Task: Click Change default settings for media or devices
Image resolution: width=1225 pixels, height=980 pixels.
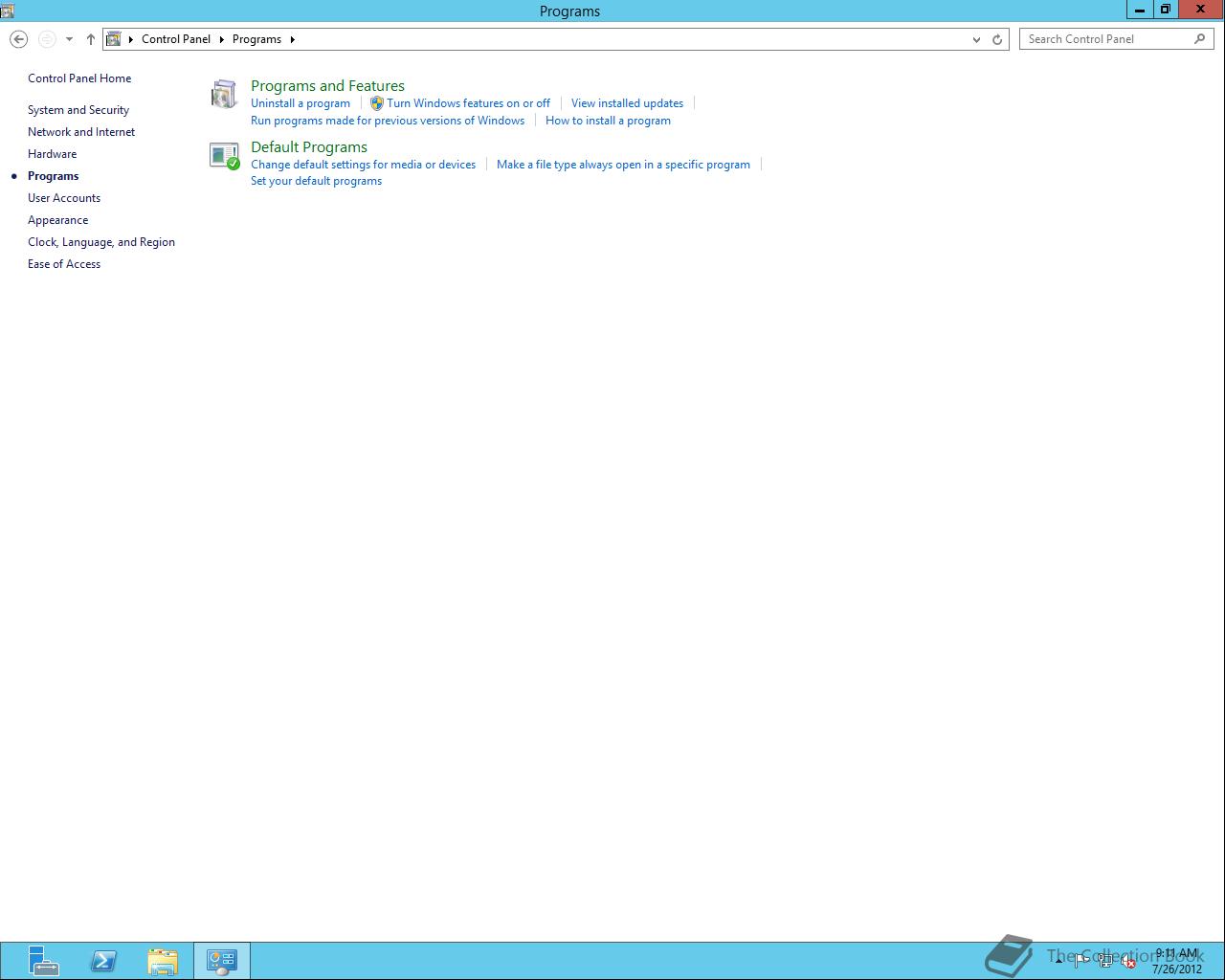Action: [x=363, y=165]
